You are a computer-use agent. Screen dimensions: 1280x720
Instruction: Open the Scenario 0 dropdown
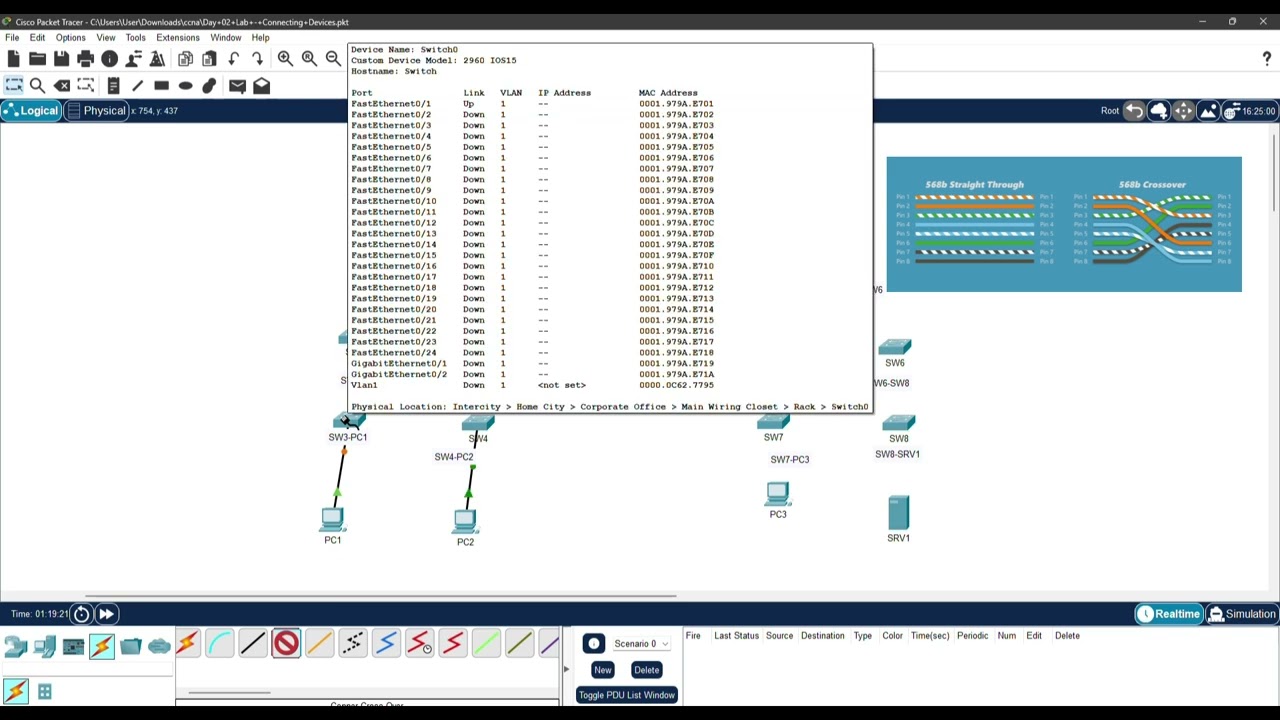[x=641, y=644]
